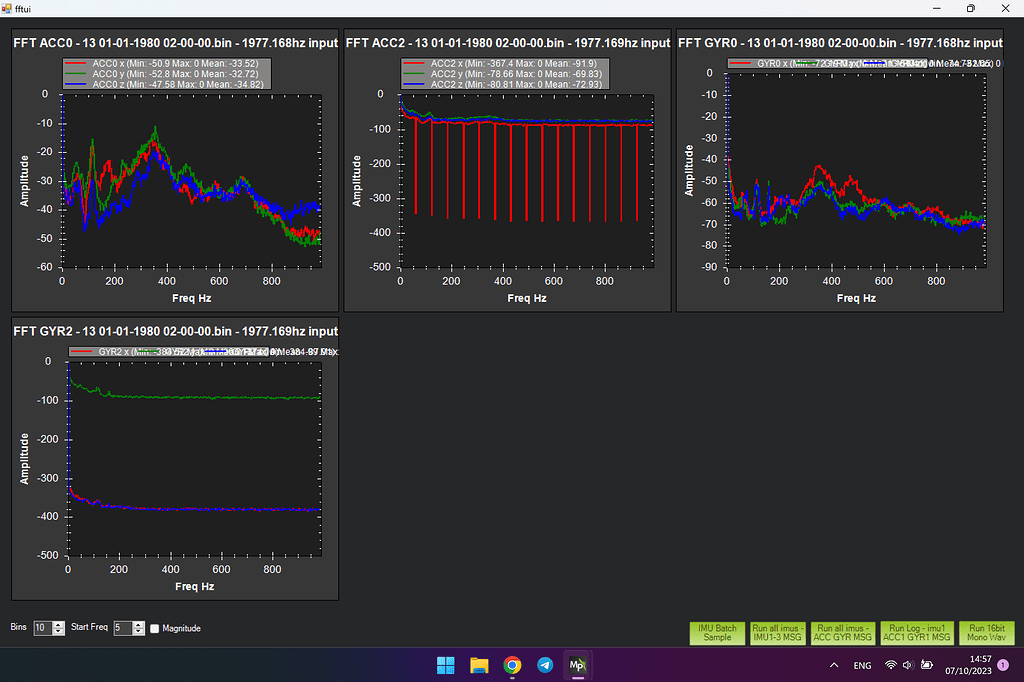The width and height of the screenshot is (1024, 682).
Task: Open the Wi-Fi settings from the tray
Action: (890, 664)
